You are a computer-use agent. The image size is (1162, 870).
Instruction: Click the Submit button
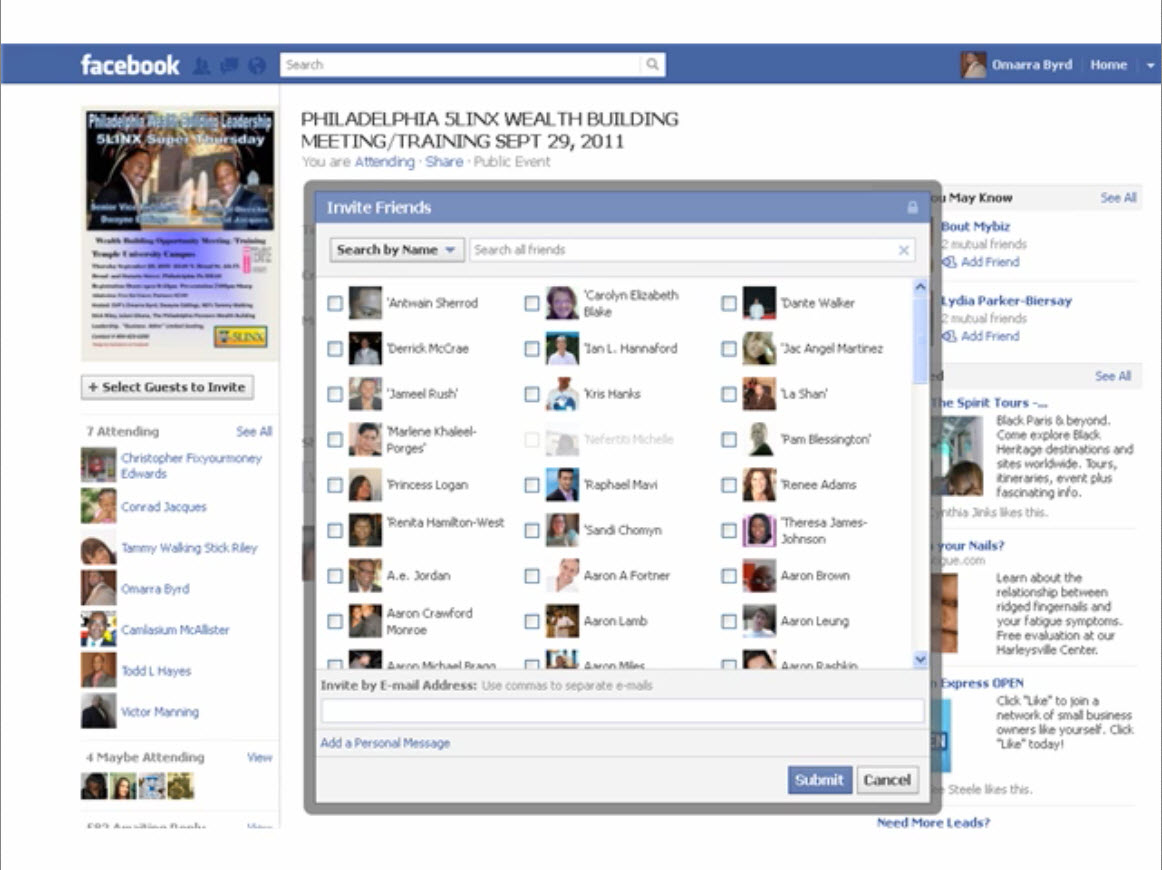(819, 780)
